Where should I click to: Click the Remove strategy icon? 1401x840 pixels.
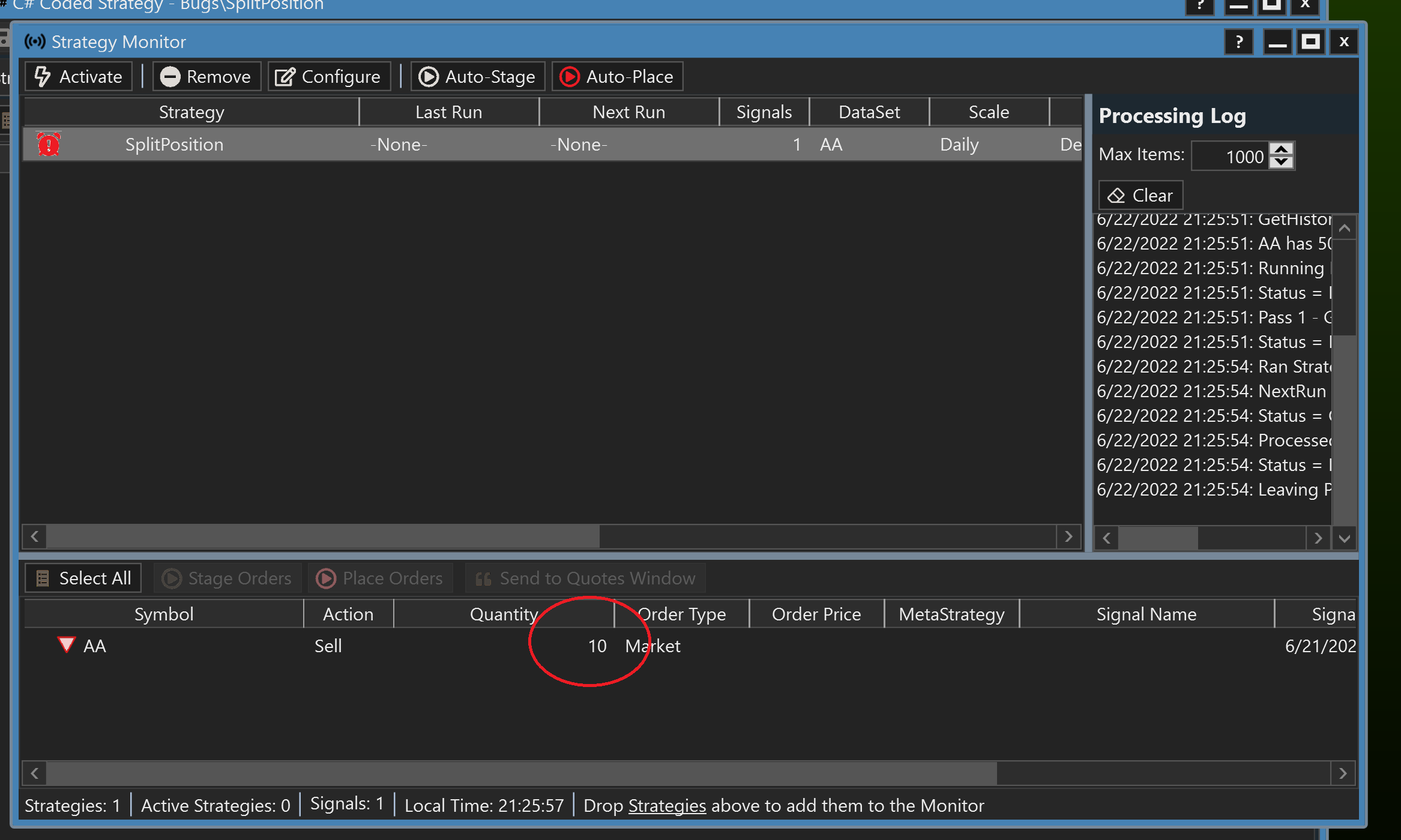(170, 76)
